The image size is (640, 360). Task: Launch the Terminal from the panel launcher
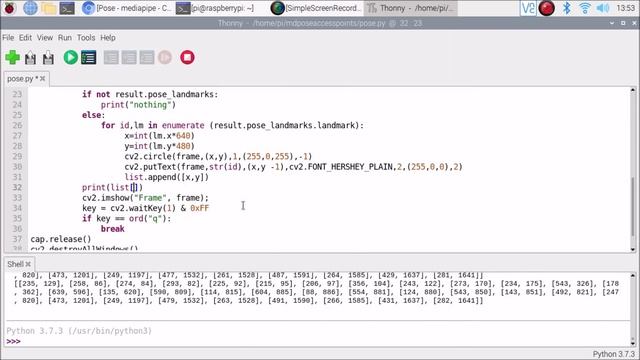click(x=67, y=8)
